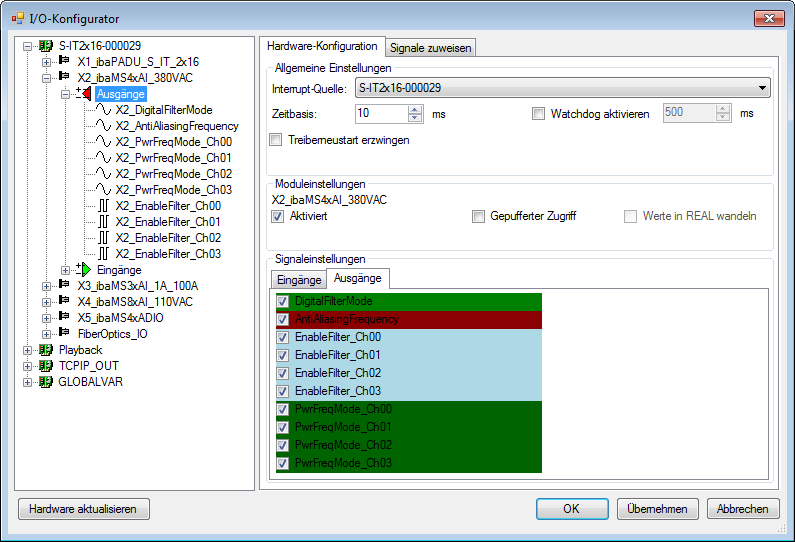This screenshot has height=542, width=795.
Task: Enable the Watchdog aktivieren checkbox
Action: [538, 114]
